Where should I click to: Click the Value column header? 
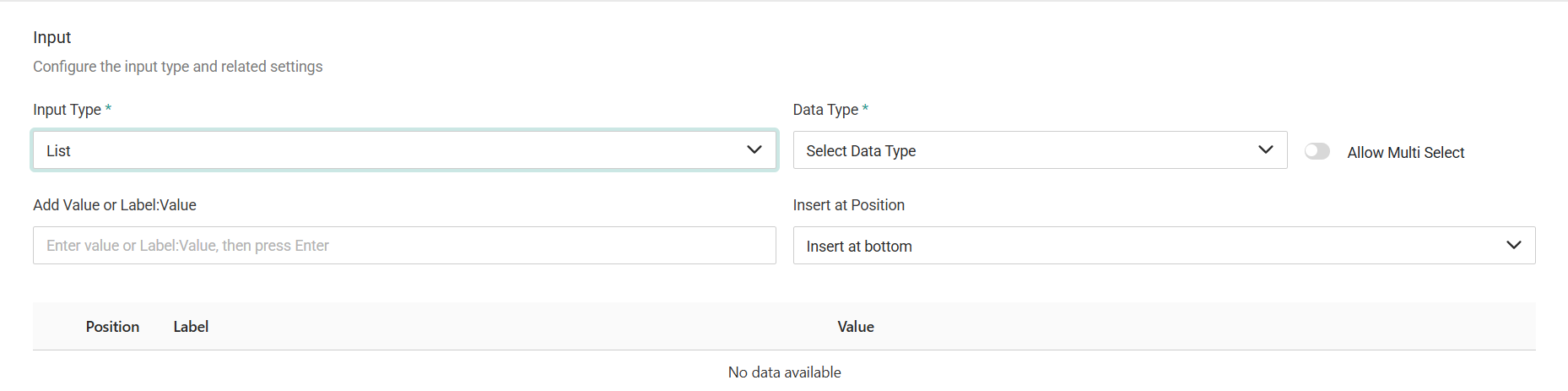[x=855, y=327]
